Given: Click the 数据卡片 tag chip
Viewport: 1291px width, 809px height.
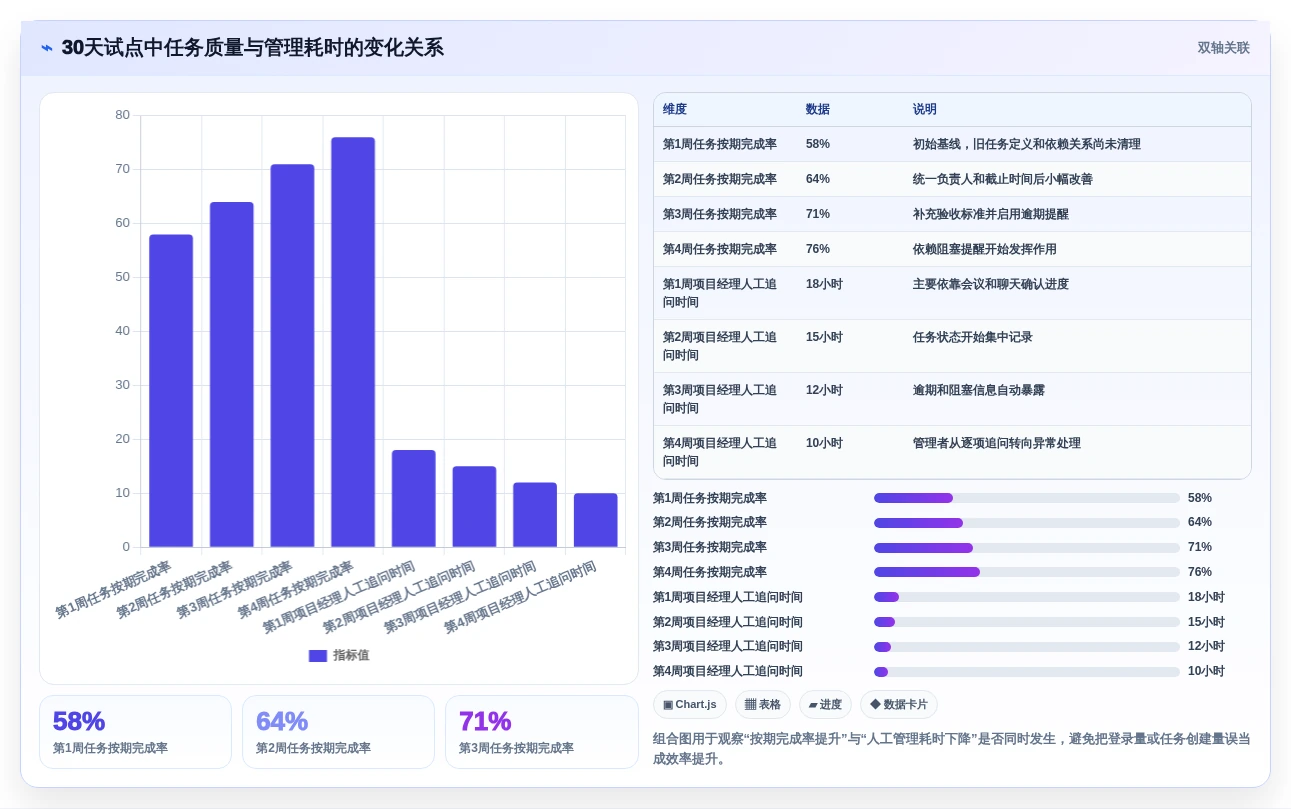Looking at the screenshot, I should click(899, 705).
